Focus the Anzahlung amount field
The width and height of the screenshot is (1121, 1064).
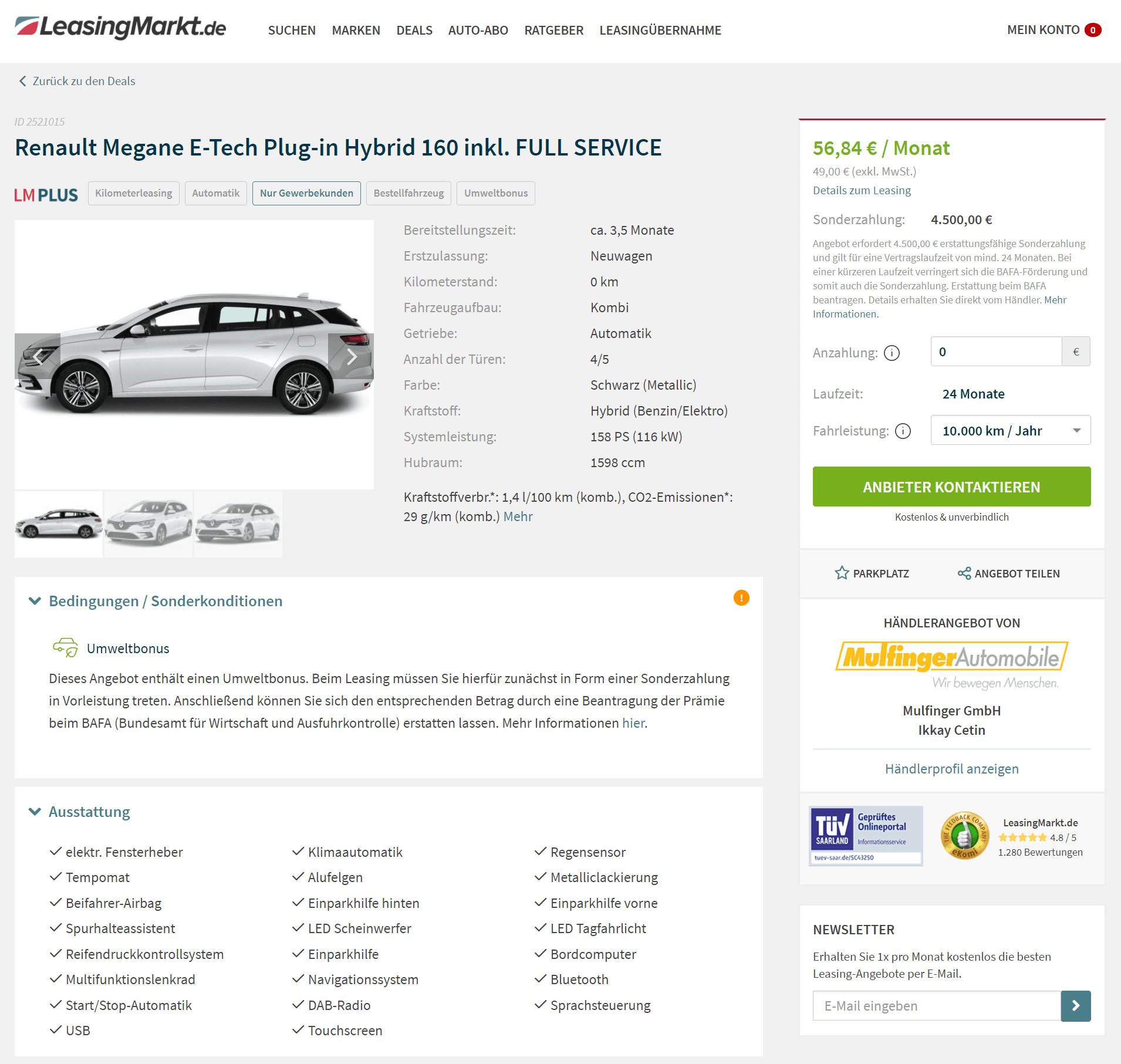click(x=996, y=352)
